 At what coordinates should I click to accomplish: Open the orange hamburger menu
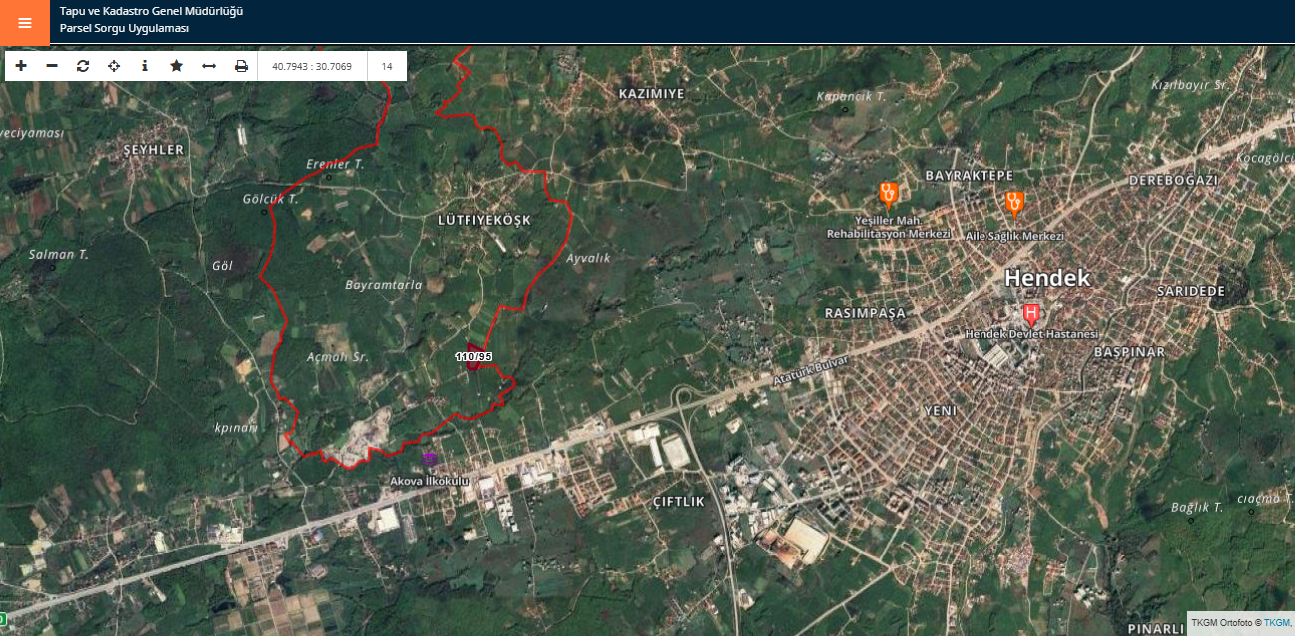pyautogui.click(x=25, y=23)
